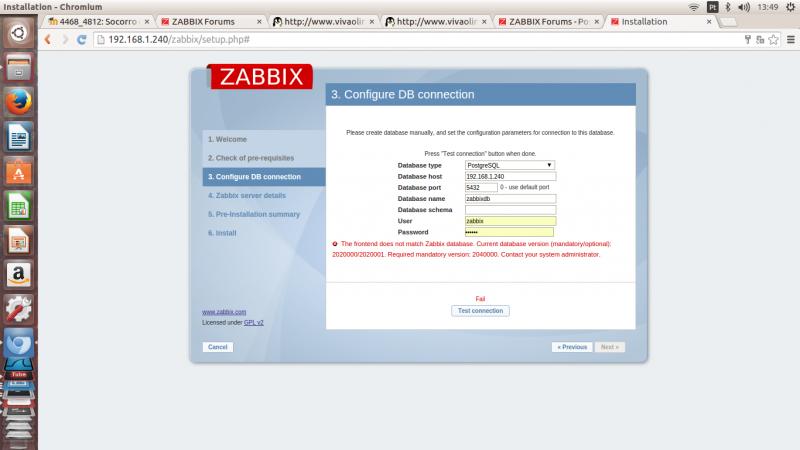
Task: Open a new browser tab
Action: [x=728, y=21]
